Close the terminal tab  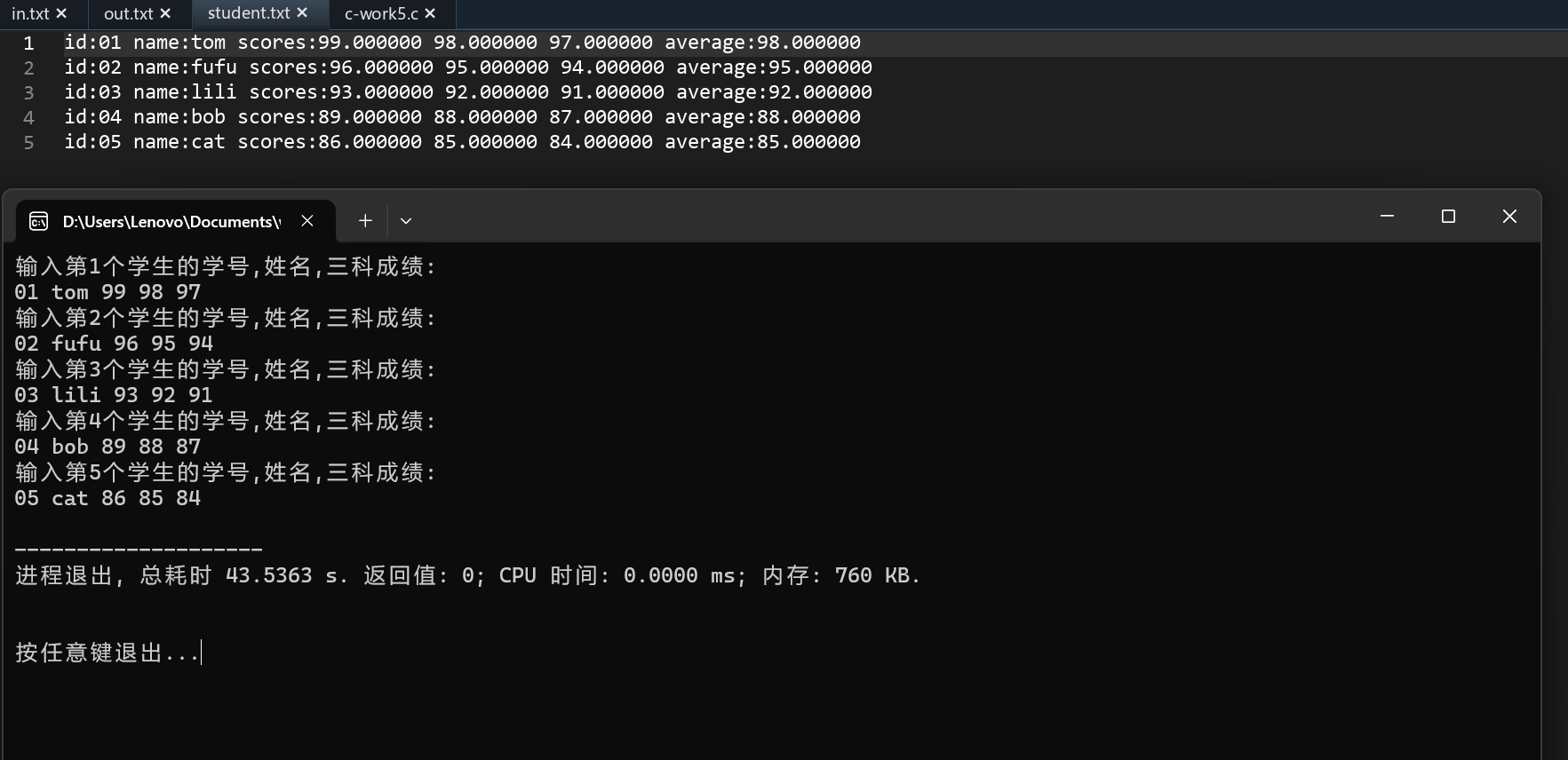307,220
